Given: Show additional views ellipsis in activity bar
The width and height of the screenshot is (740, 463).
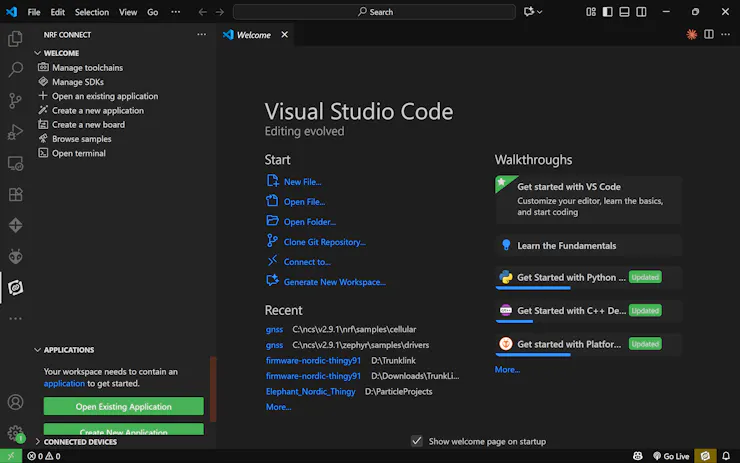Looking at the screenshot, I should click(15, 319).
